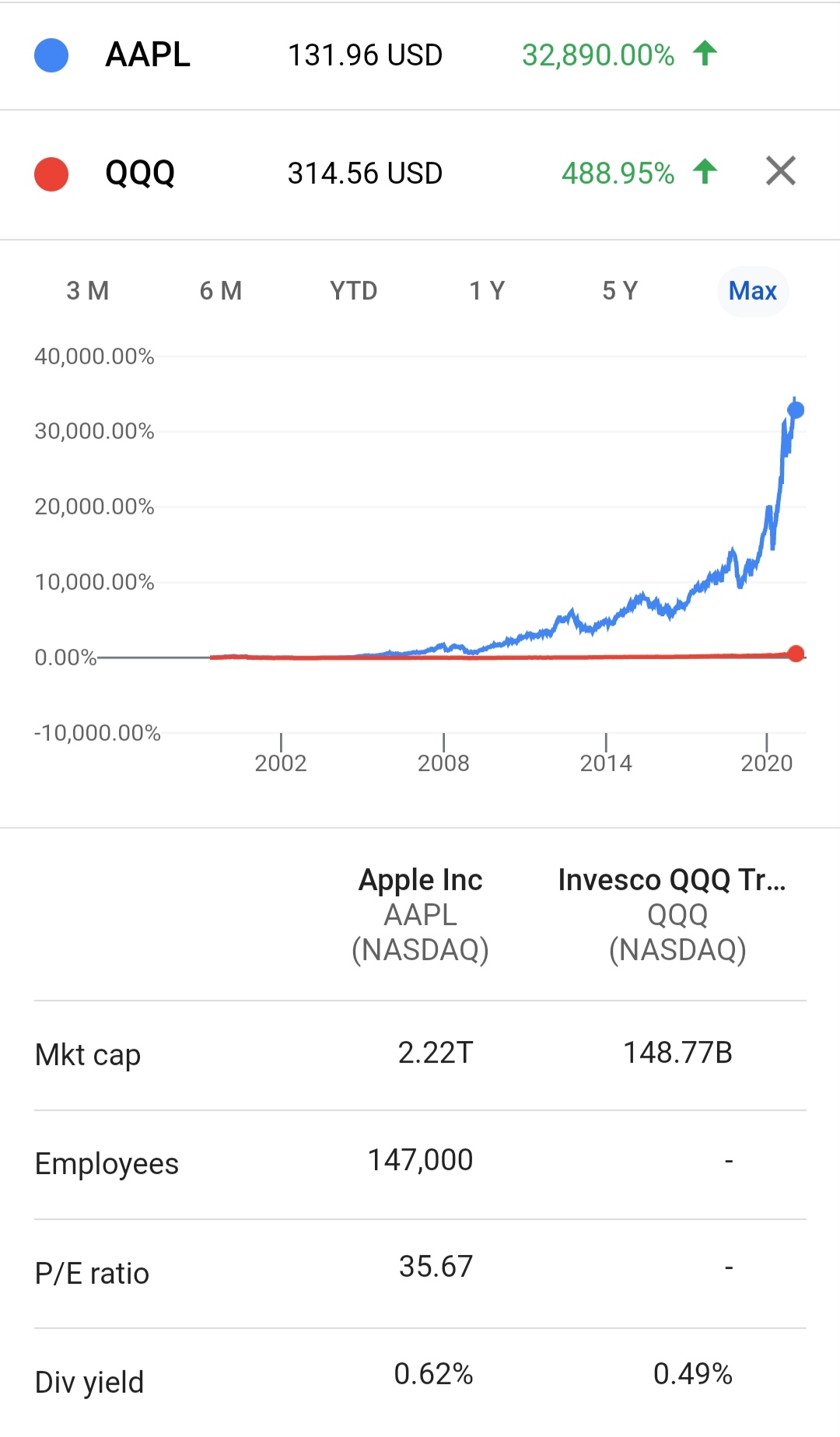840x1437 pixels.
Task: Click the red QQQ color dot
Action: coord(51,173)
